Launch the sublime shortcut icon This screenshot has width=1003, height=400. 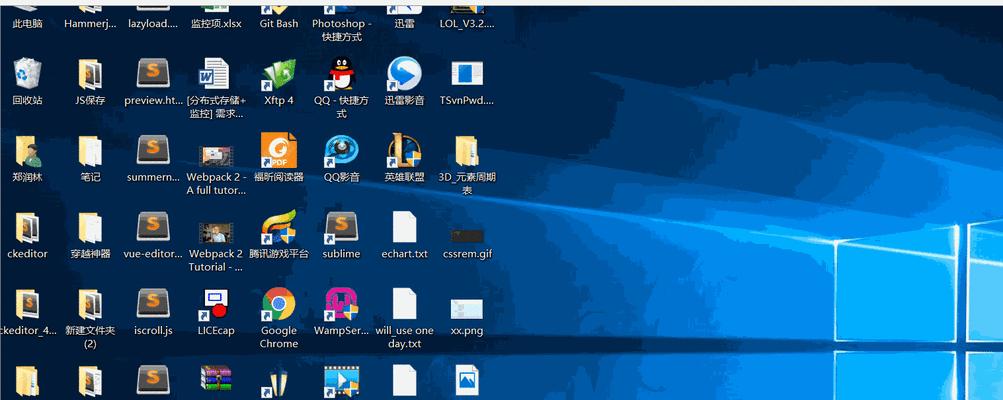click(x=341, y=228)
